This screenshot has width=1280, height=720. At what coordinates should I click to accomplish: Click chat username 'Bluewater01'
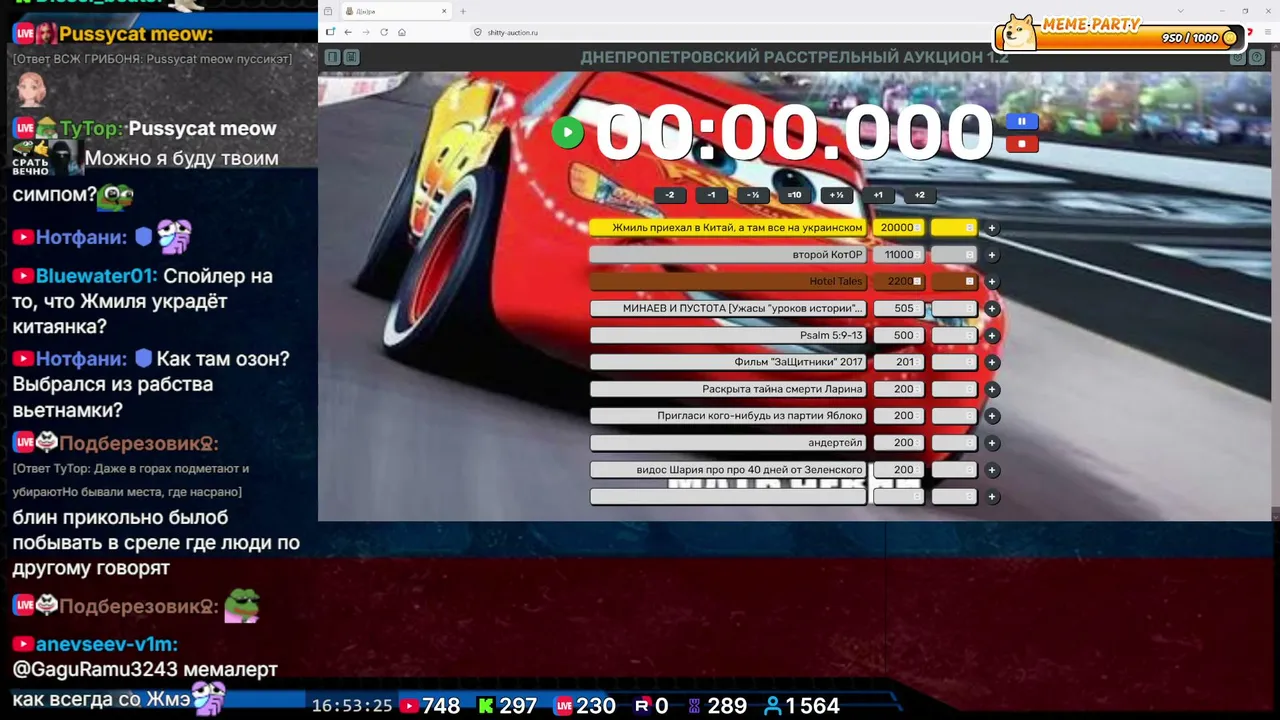click(x=97, y=276)
